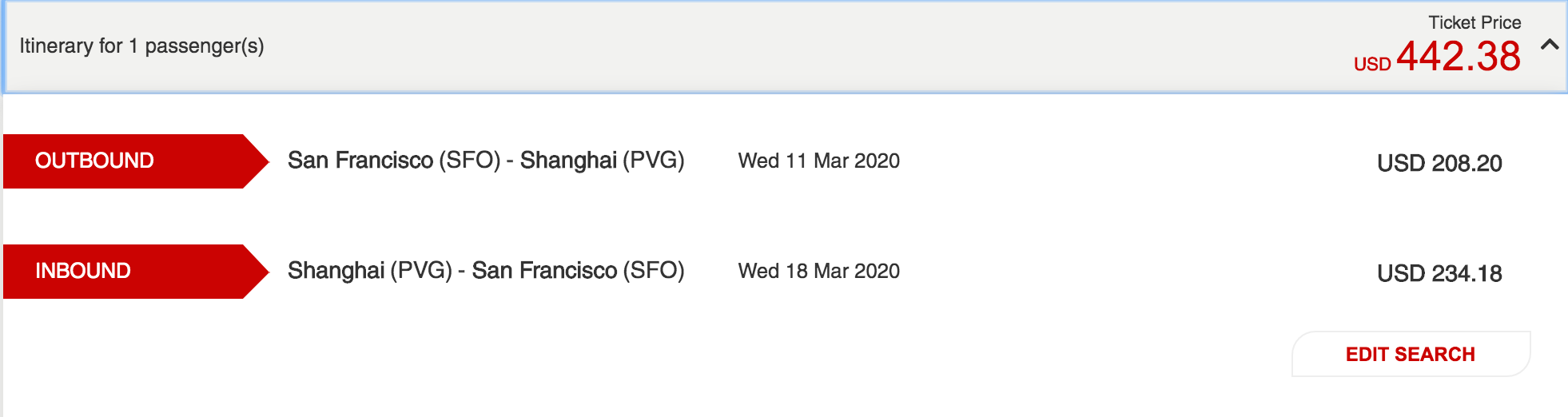Click the passenger(s) text in the header
Image resolution: width=1568 pixels, height=417 pixels.
[204, 46]
